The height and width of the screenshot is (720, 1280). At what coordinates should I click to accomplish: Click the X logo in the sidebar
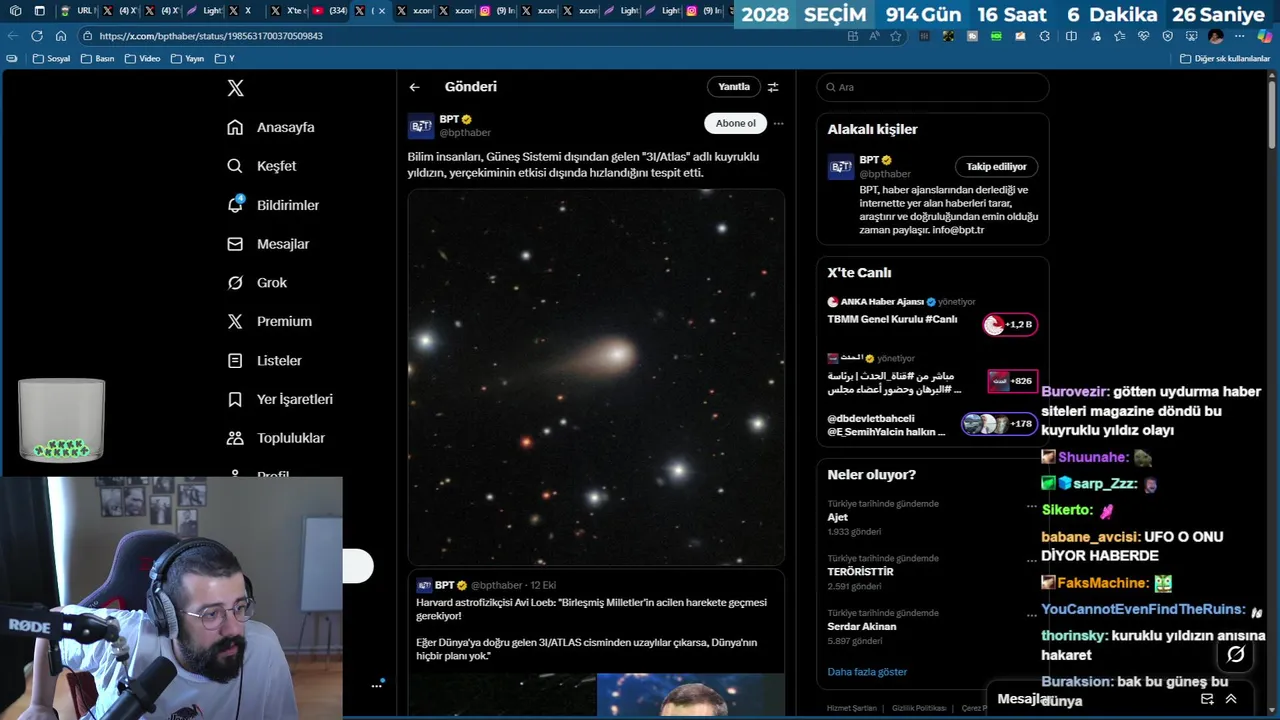tap(235, 88)
